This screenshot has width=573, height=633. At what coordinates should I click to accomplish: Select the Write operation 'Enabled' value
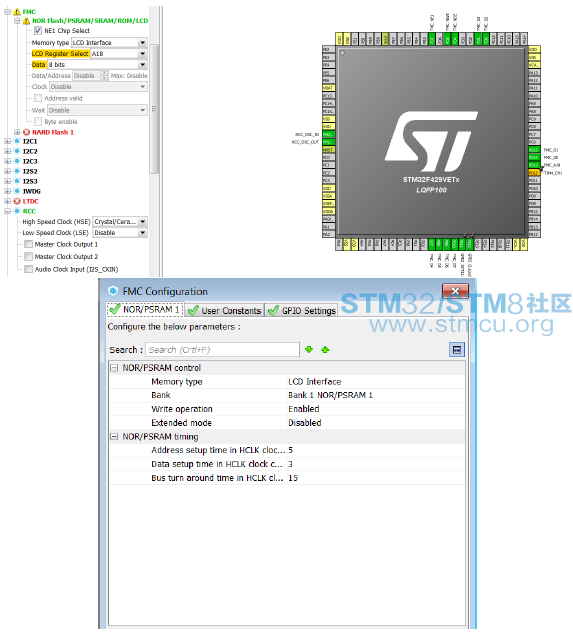click(304, 409)
